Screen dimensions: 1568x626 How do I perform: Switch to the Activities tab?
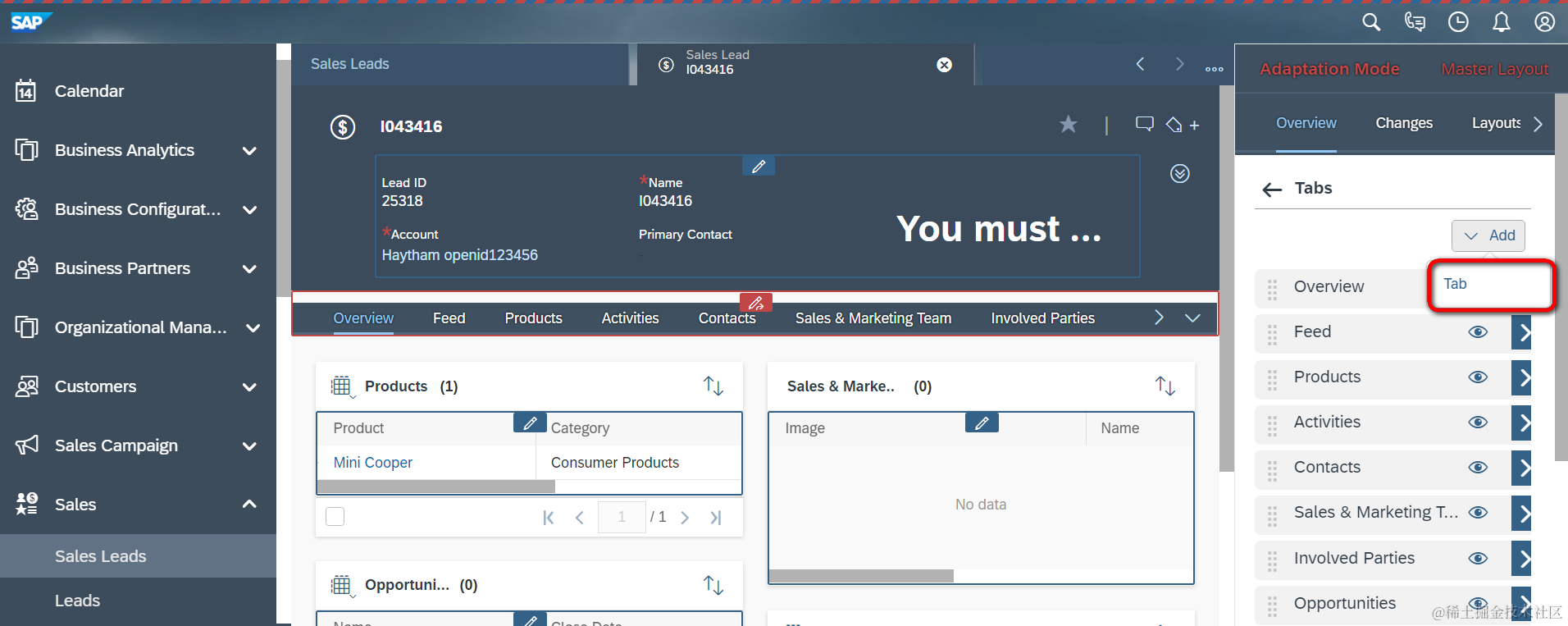[x=630, y=318]
